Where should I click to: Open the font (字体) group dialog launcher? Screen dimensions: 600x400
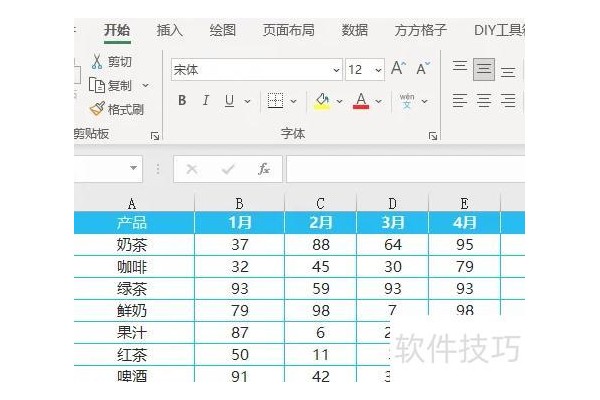click(x=433, y=136)
